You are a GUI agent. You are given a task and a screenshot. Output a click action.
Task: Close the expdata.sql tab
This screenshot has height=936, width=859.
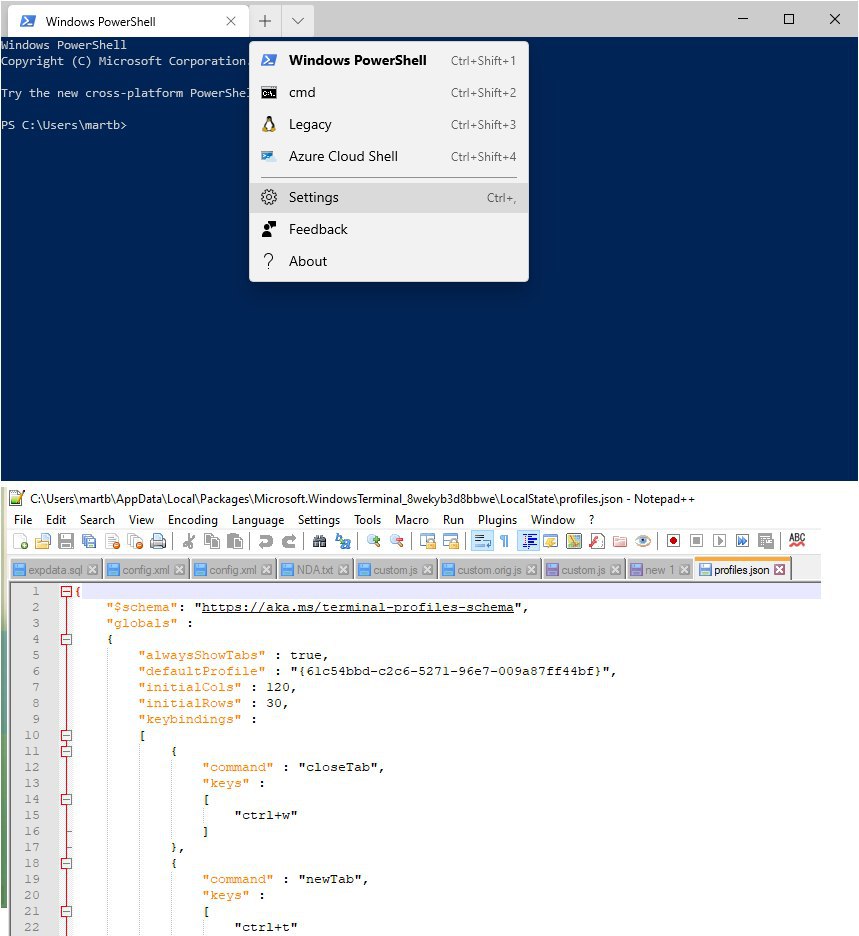[x=93, y=569]
